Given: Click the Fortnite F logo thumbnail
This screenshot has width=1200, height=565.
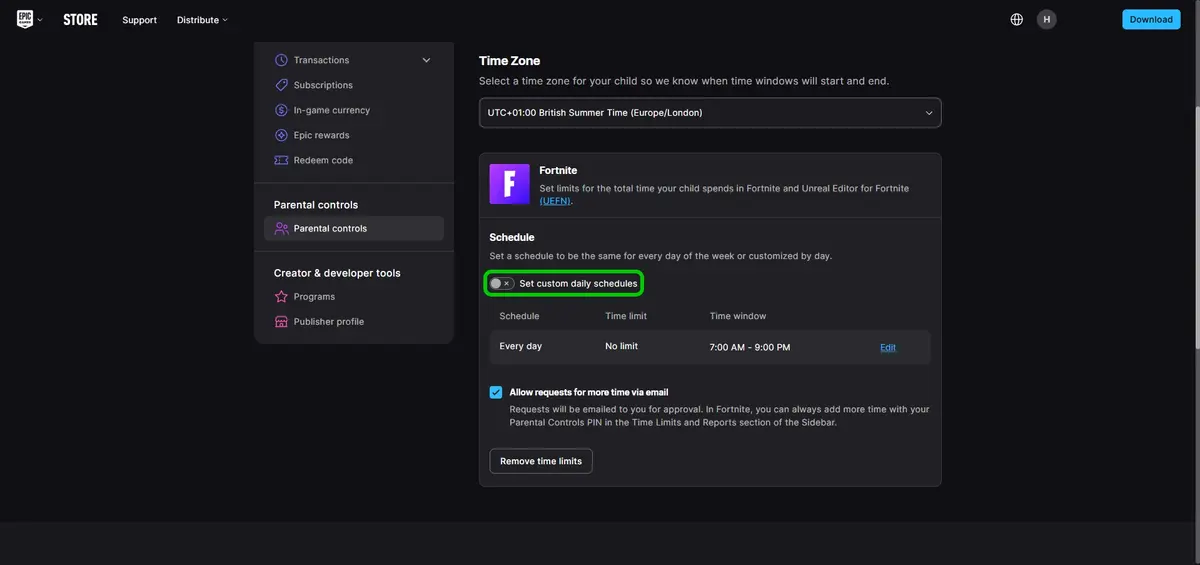Looking at the screenshot, I should click(x=509, y=184).
